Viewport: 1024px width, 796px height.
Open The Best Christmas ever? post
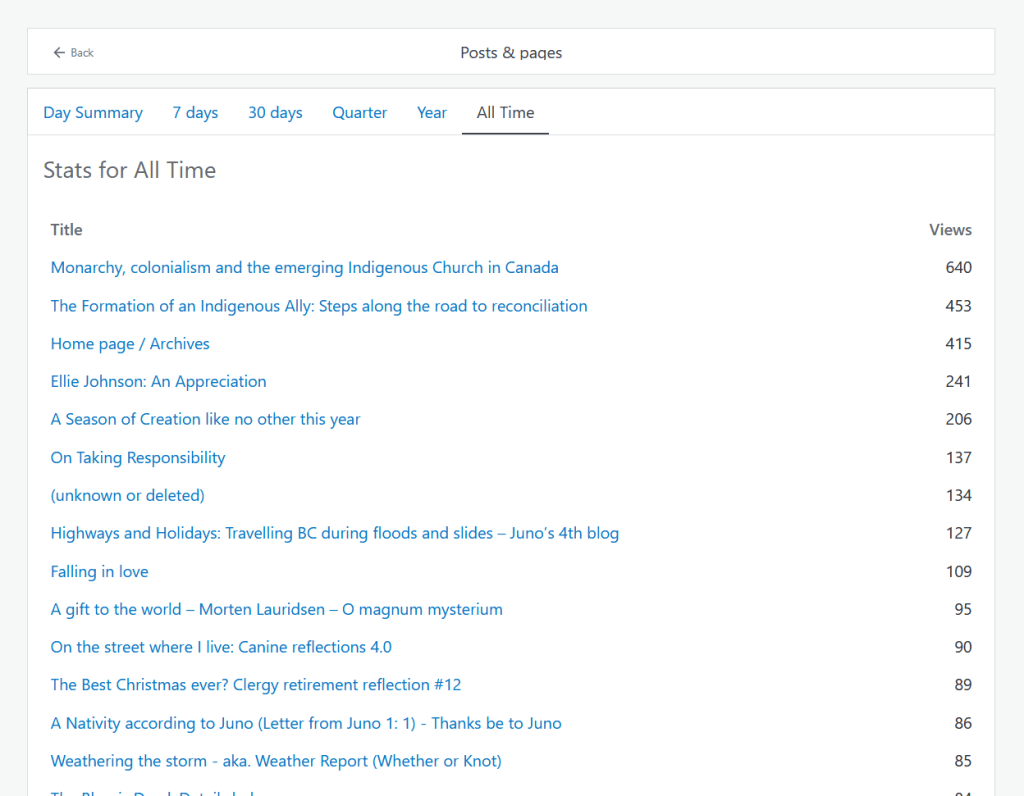pyautogui.click(x=256, y=686)
